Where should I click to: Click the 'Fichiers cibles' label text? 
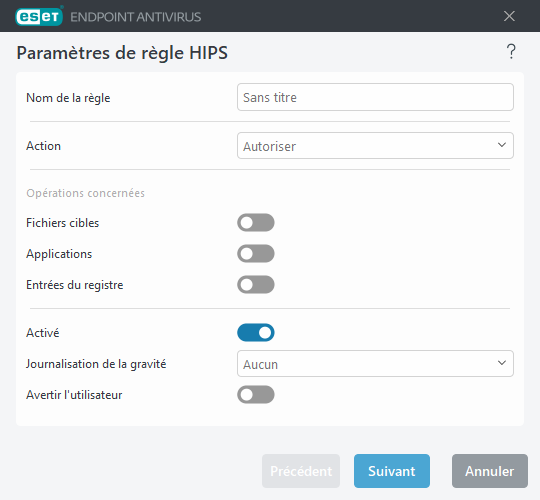pyautogui.click(x=62, y=223)
